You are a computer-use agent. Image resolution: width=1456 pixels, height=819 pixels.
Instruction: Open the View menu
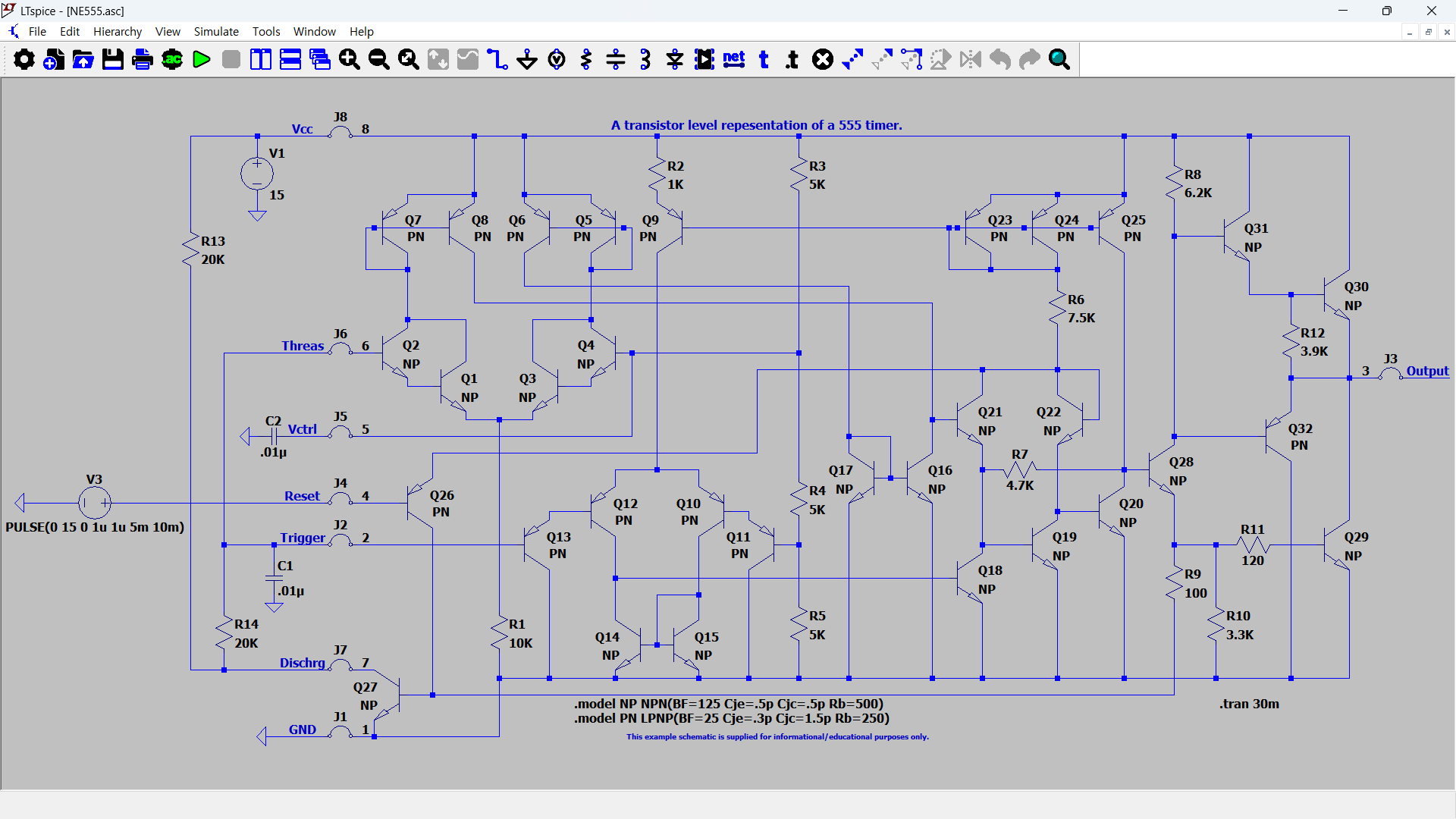click(168, 32)
